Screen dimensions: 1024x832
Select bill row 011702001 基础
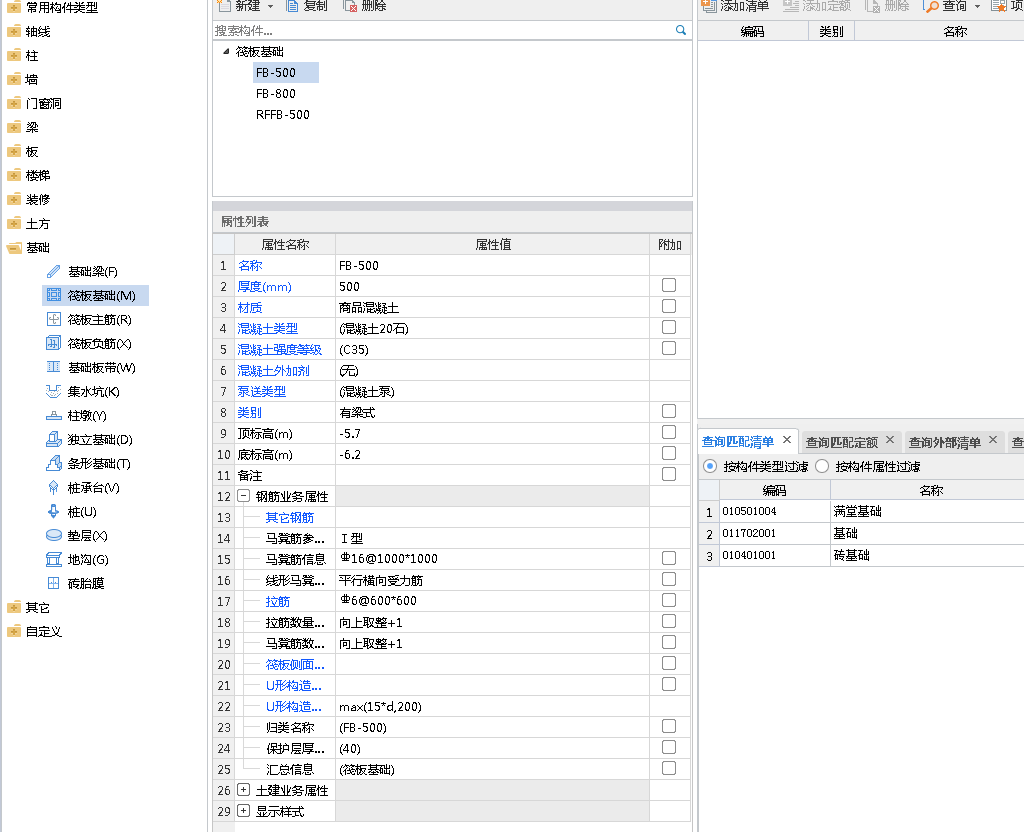(861, 534)
